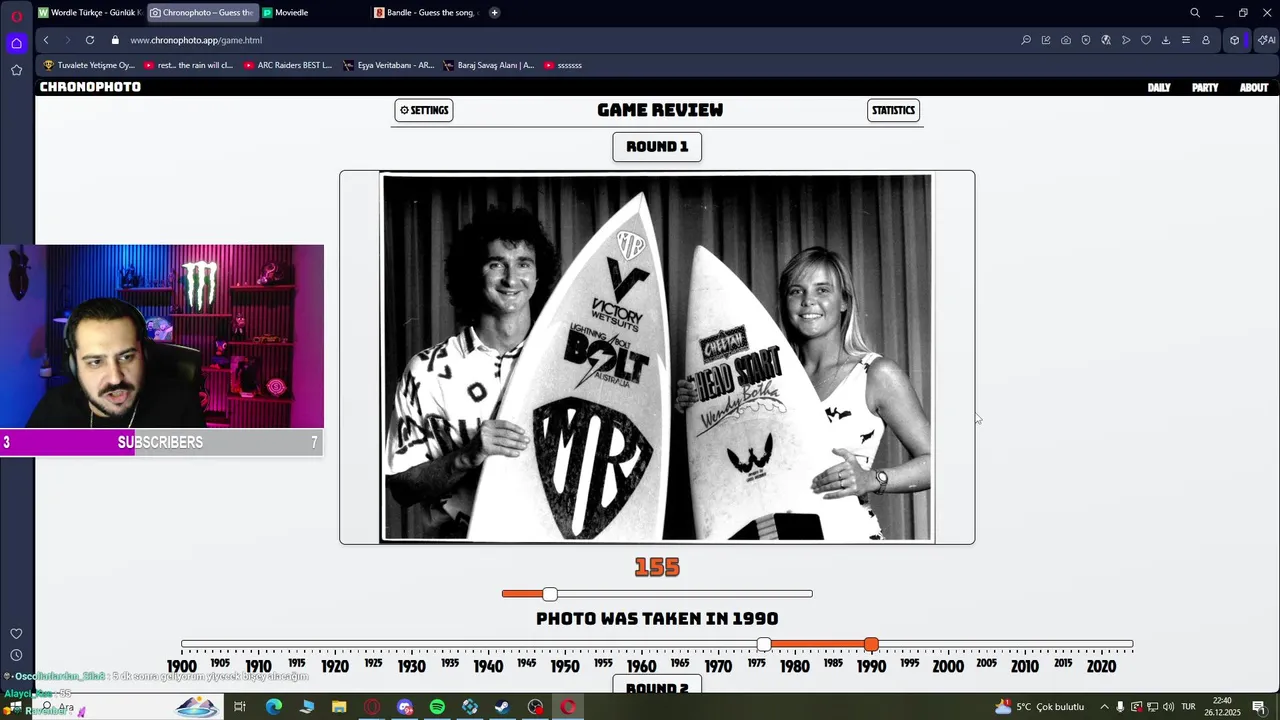The width and height of the screenshot is (1280, 720).
Task: Open the volume speaker tray icon
Action: [1168, 707]
